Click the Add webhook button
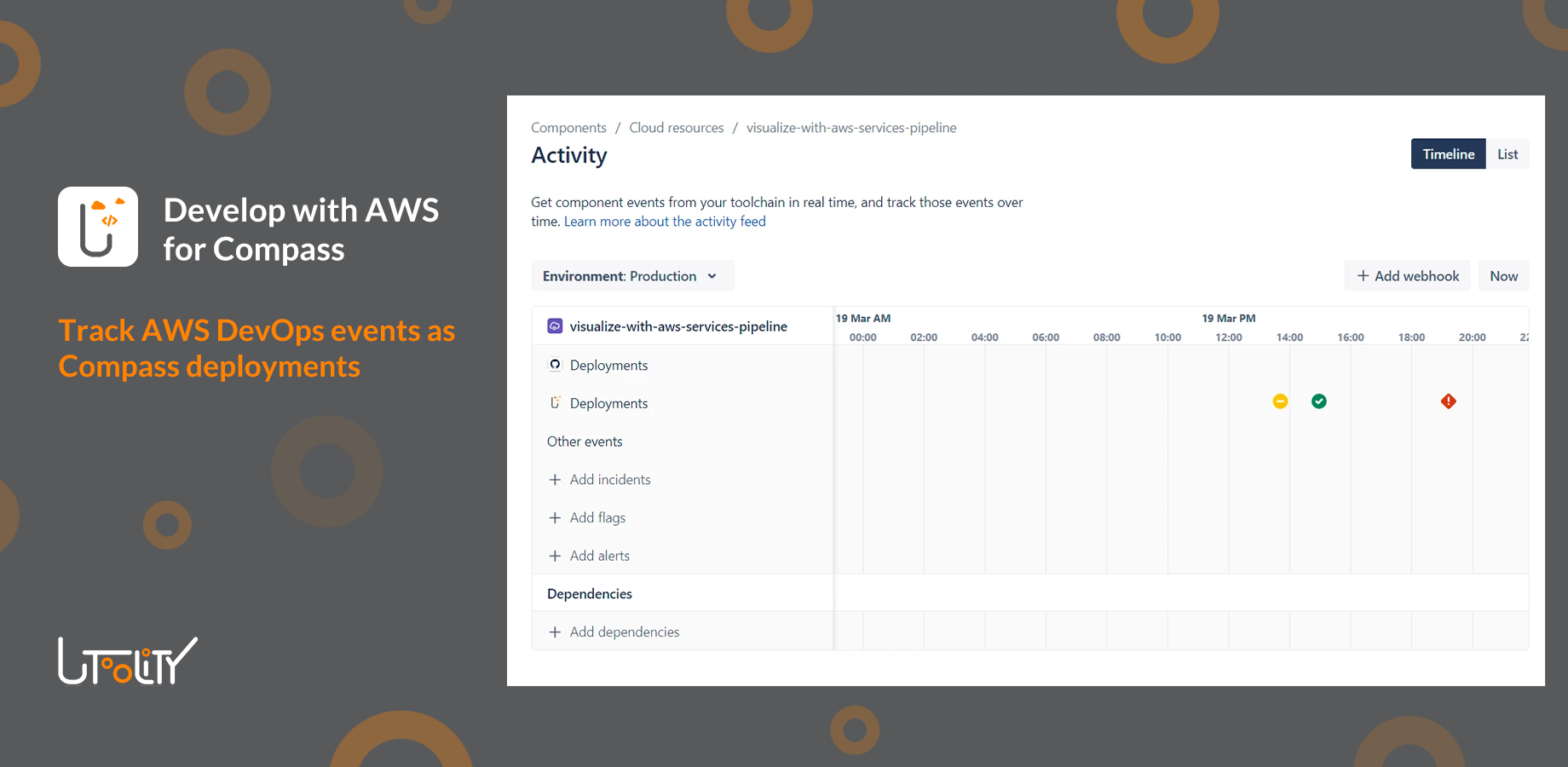The image size is (1568, 767). point(1406,275)
